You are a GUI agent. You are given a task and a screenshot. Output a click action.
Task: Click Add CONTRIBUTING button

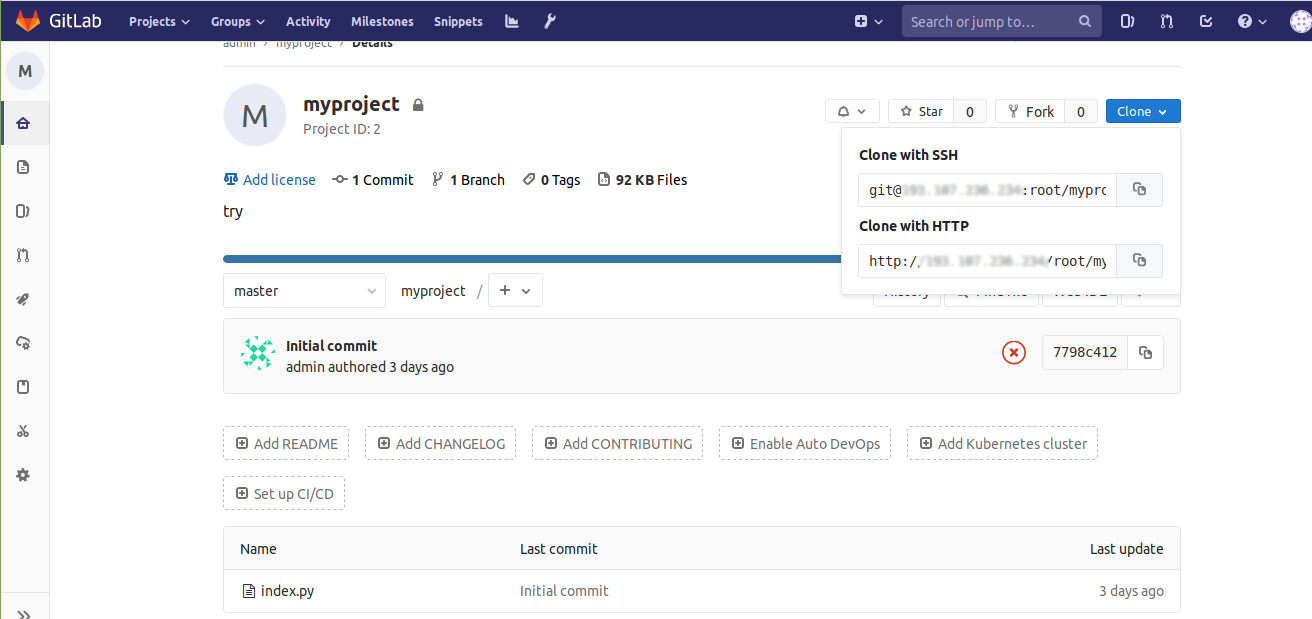point(617,443)
